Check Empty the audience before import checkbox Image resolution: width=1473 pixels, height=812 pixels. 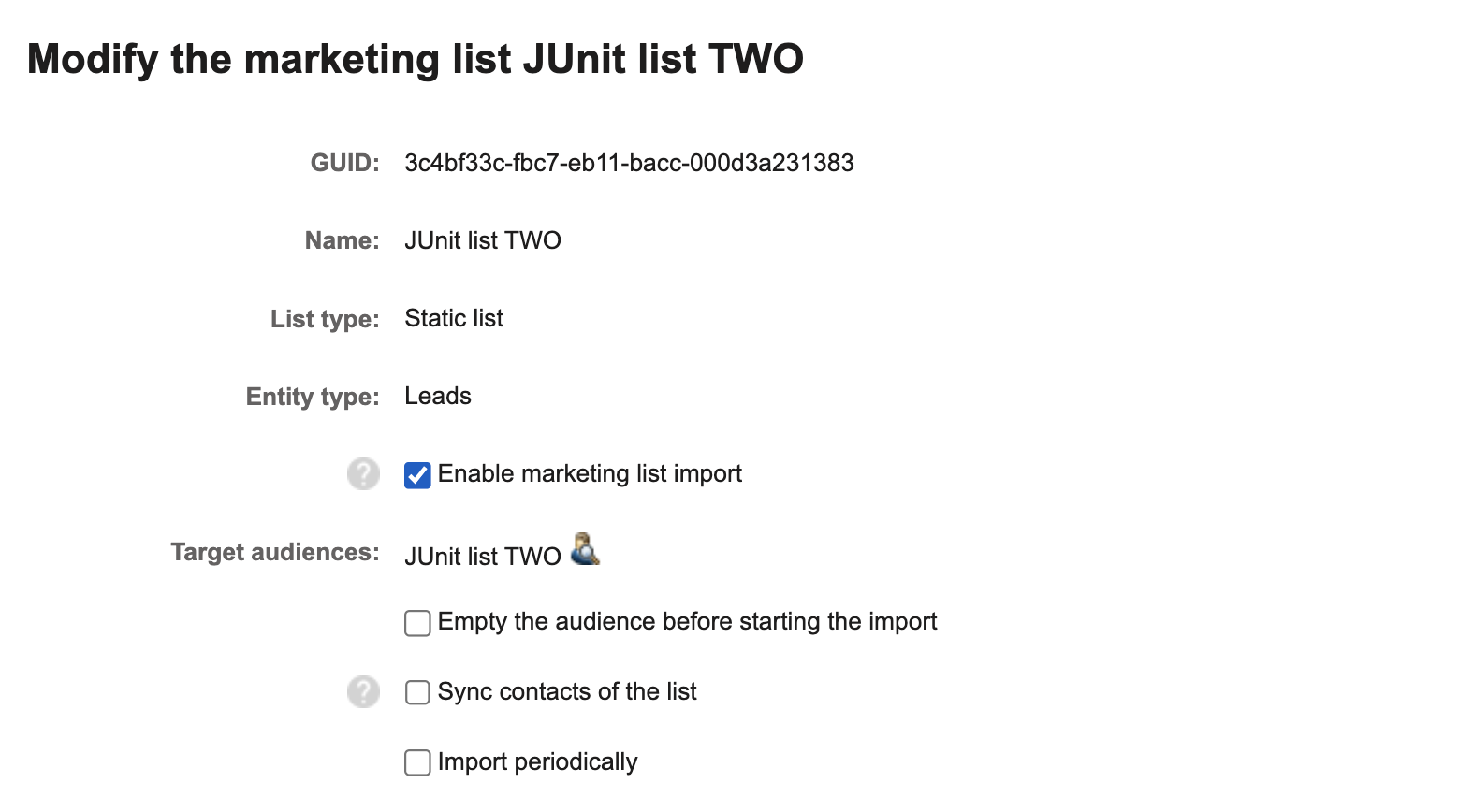(x=417, y=623)
